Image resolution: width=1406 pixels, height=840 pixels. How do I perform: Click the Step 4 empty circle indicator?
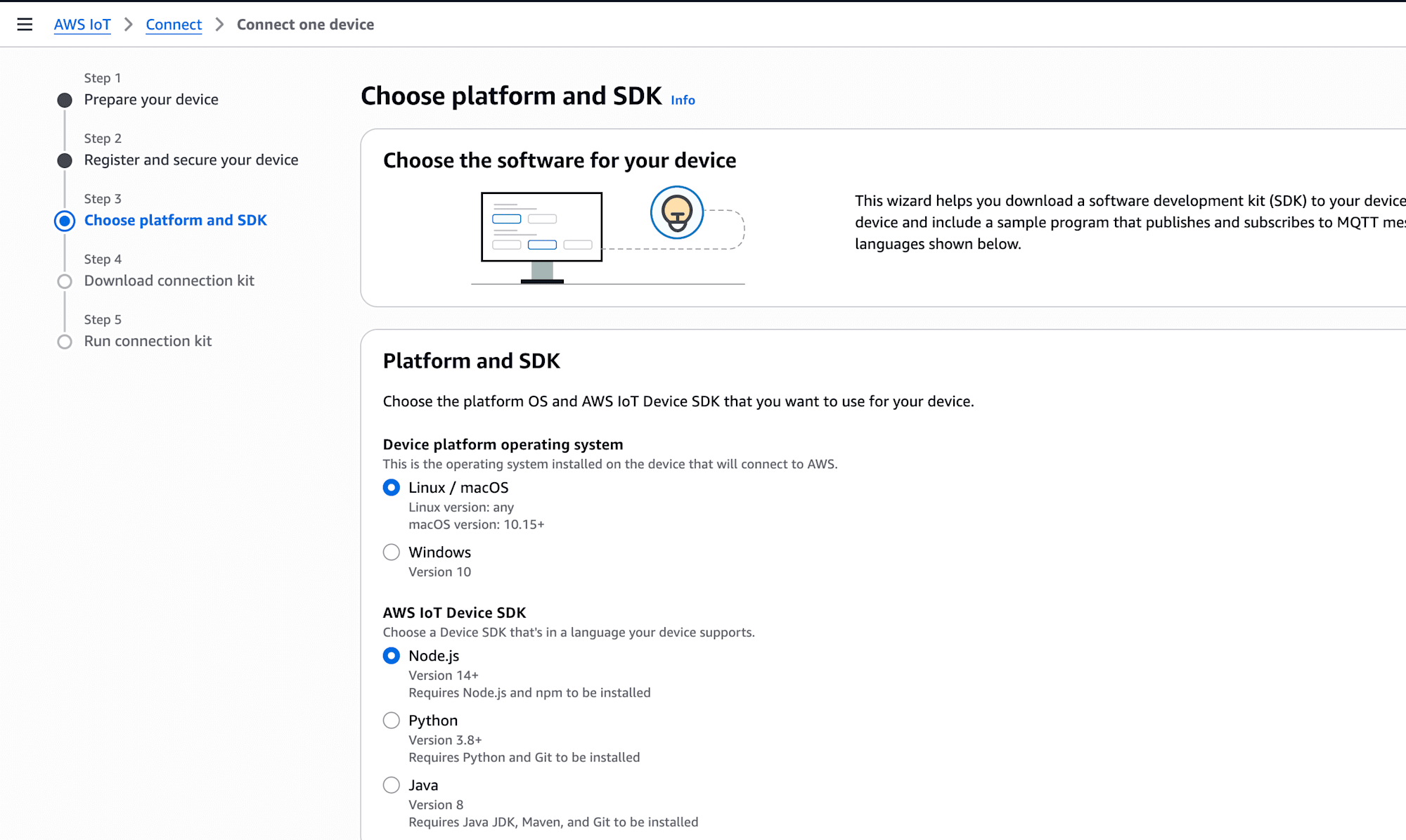tap(65, 282)
